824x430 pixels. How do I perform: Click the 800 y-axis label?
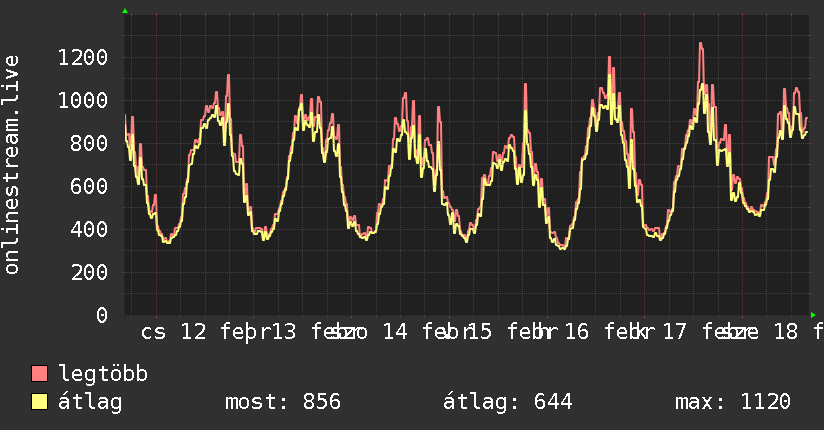coord(89,143)
